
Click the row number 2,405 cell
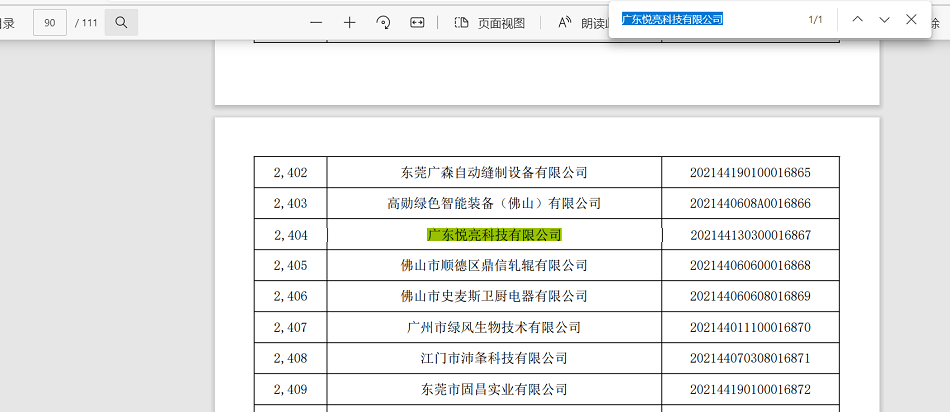click(290, 266)
